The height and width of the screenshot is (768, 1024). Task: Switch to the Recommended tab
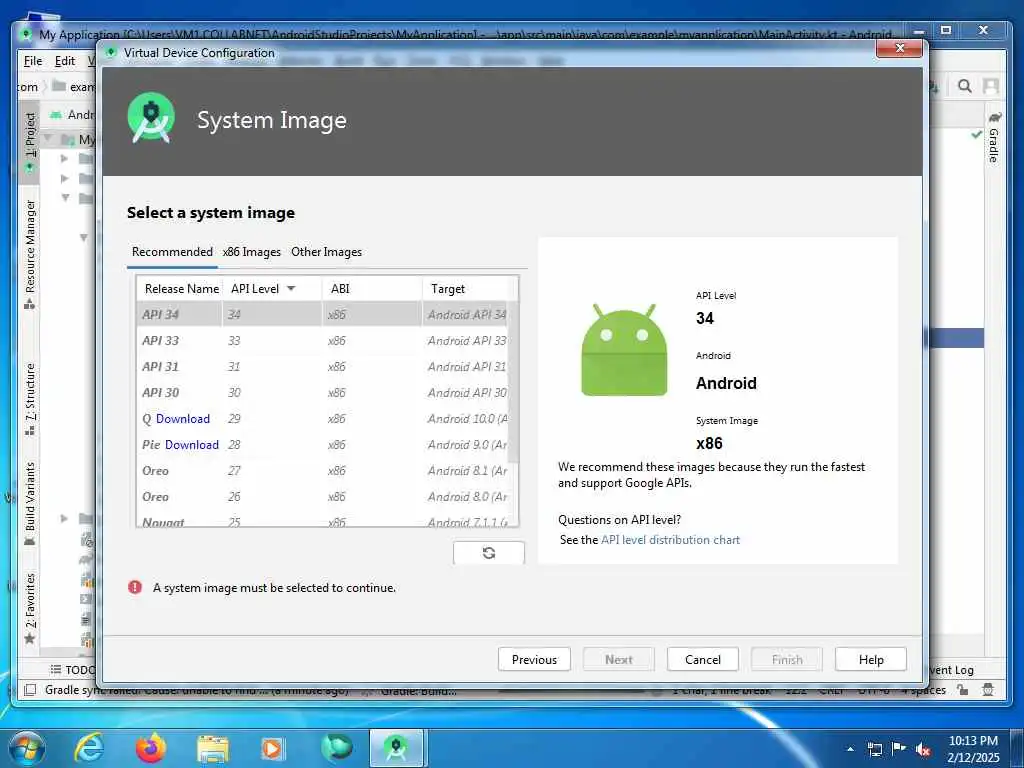[x=172, y=252]
